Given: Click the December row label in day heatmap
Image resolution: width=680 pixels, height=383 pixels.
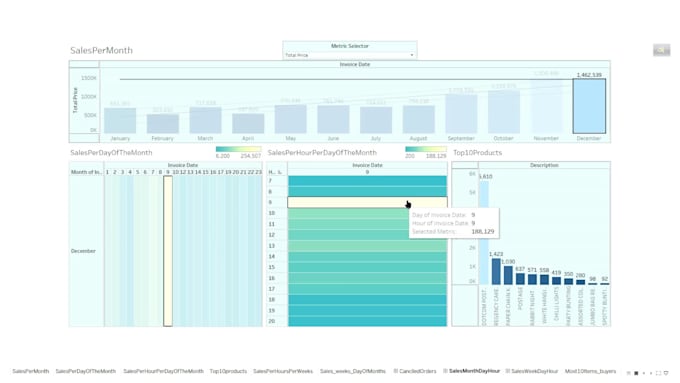Looking at the screenshot, I should (x=83, y=251).
